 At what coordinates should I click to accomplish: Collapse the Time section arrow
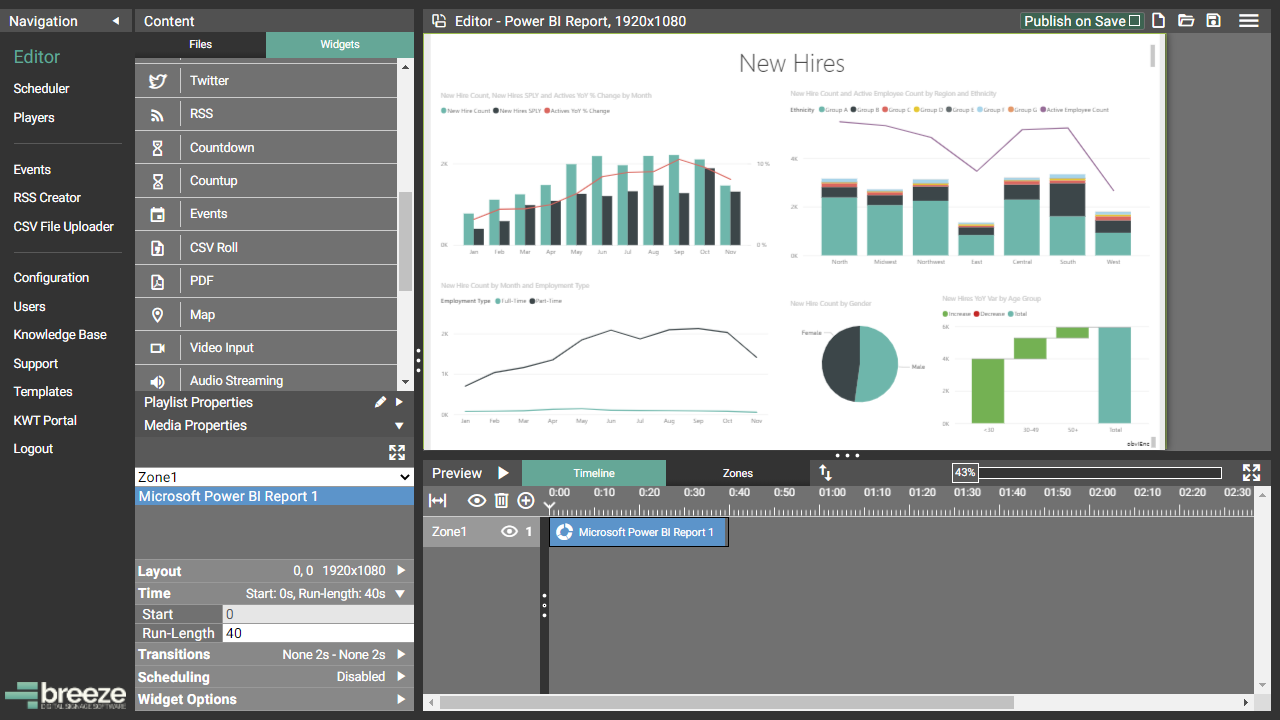click(400, 594)
